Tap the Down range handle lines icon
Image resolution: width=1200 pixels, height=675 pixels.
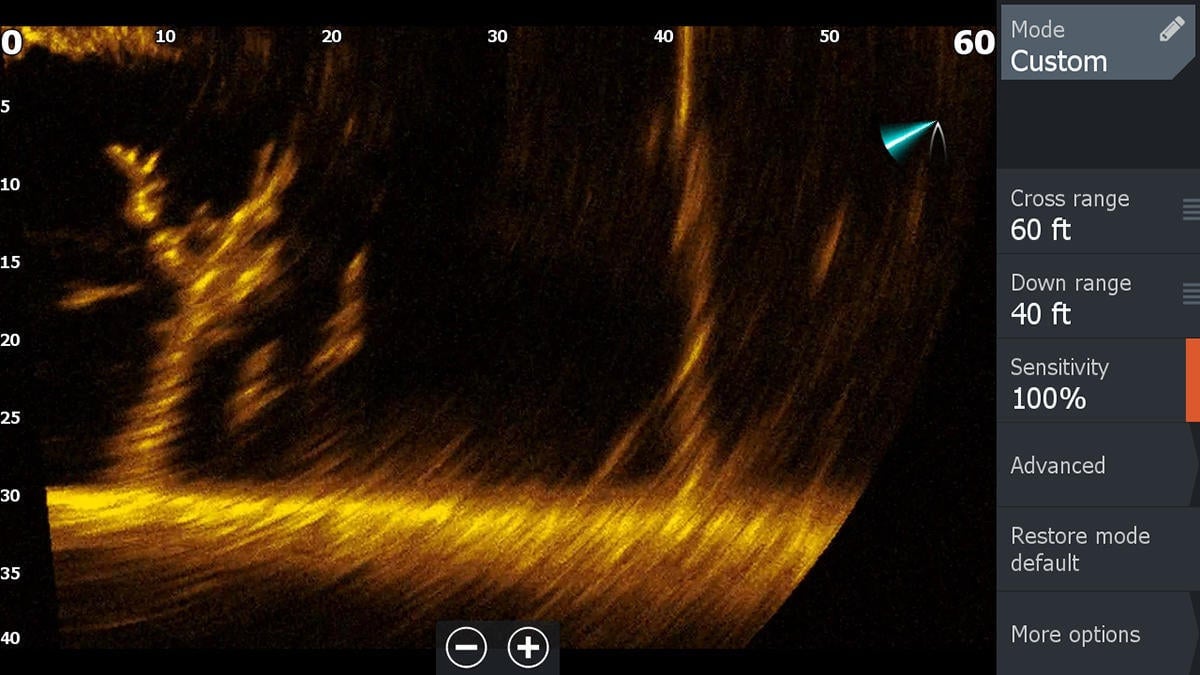click(1190, 294)
